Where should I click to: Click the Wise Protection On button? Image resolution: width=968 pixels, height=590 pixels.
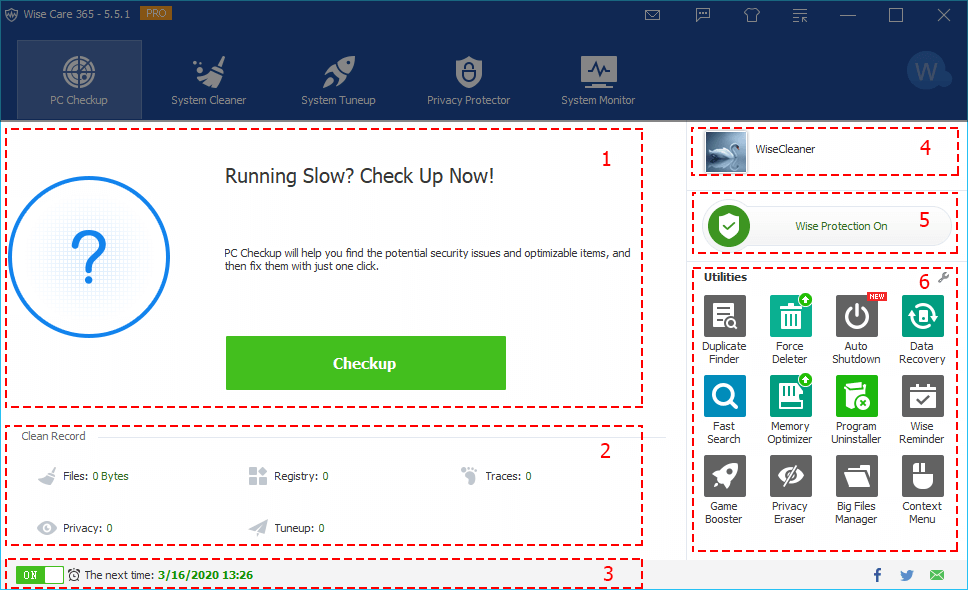point(827,226)
